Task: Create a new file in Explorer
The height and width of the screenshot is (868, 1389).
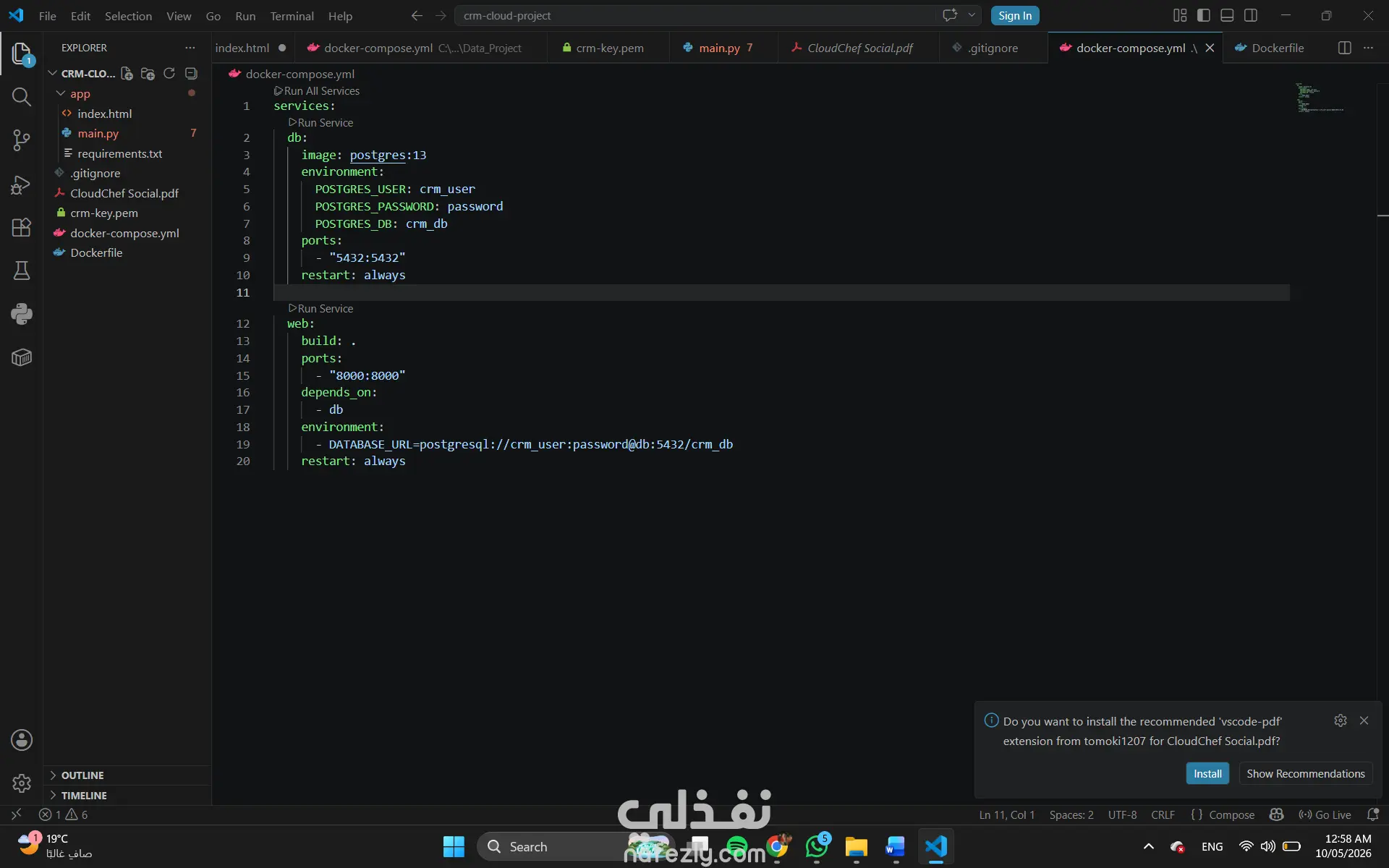Action: tap(127, 73)
